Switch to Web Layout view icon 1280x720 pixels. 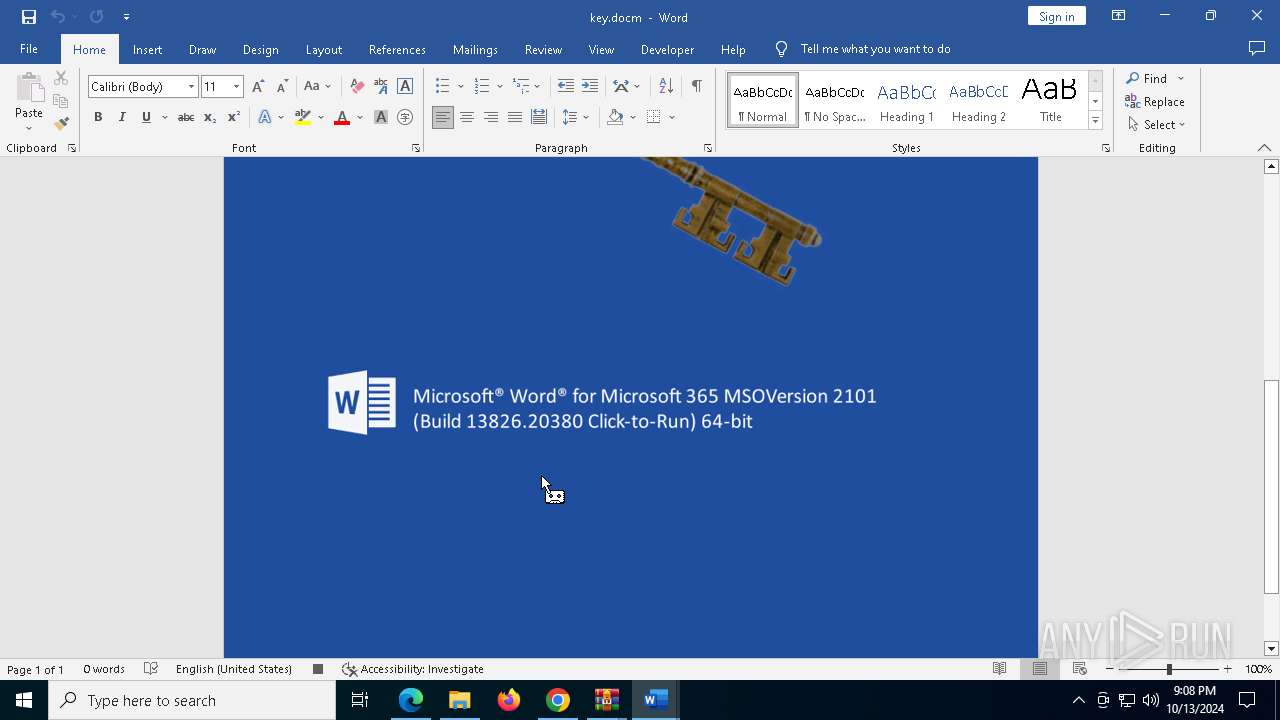[x=1079, y=669]
